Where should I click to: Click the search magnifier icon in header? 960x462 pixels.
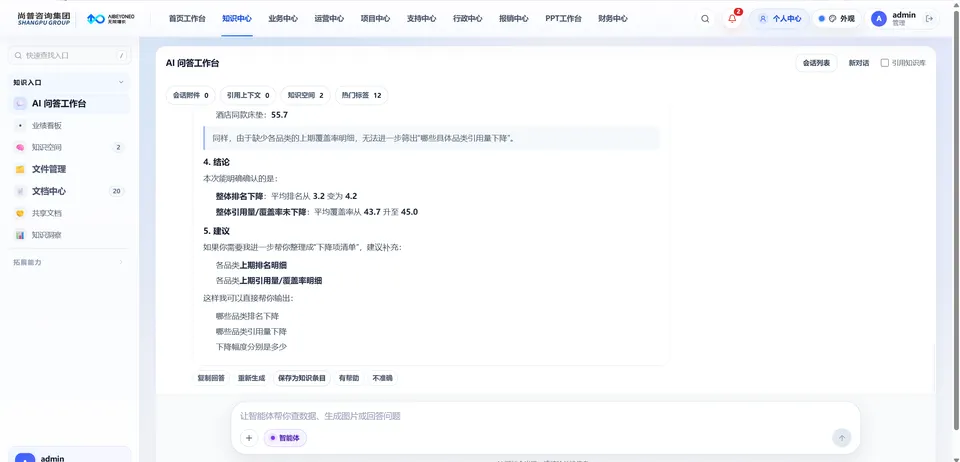705,19
